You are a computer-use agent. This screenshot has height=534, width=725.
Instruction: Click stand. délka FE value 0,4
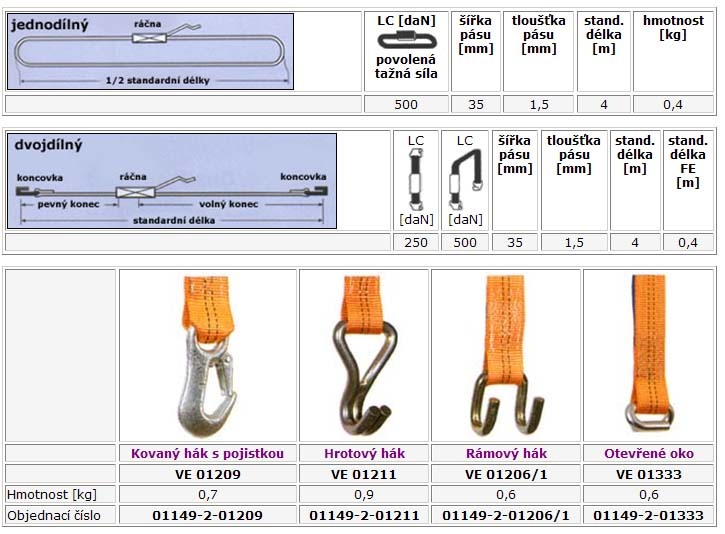point(688,242)
